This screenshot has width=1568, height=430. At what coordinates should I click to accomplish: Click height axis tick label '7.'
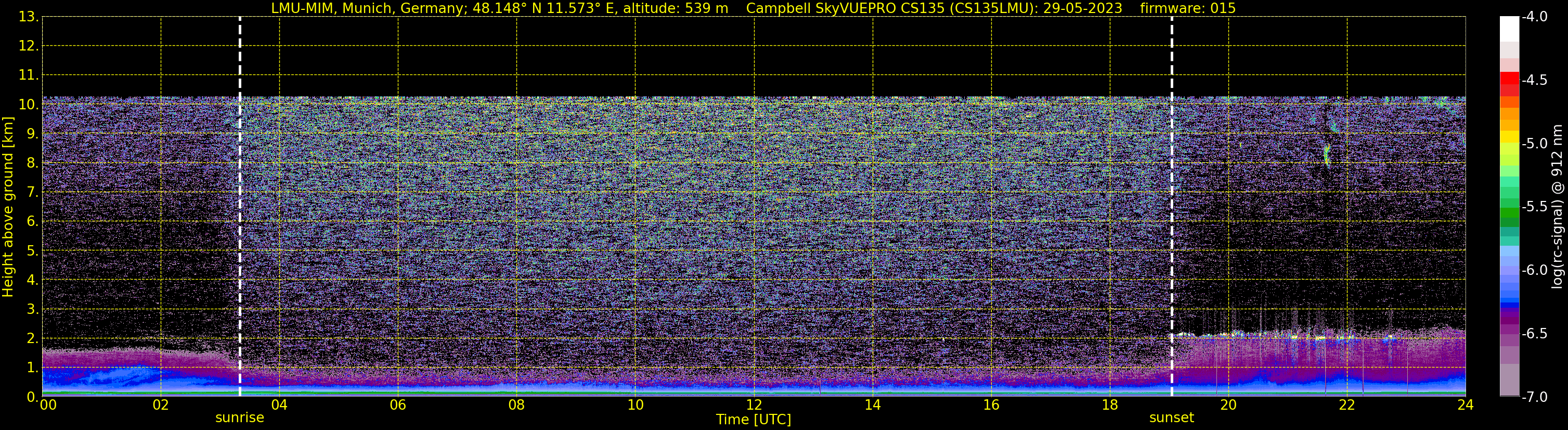point(33,193)
